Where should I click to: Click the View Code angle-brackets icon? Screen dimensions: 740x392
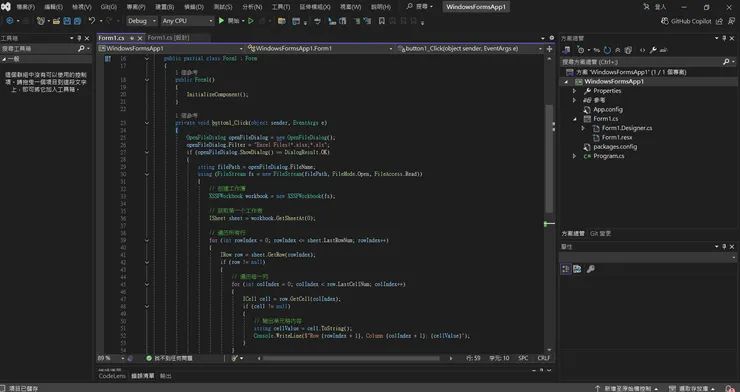642,50
